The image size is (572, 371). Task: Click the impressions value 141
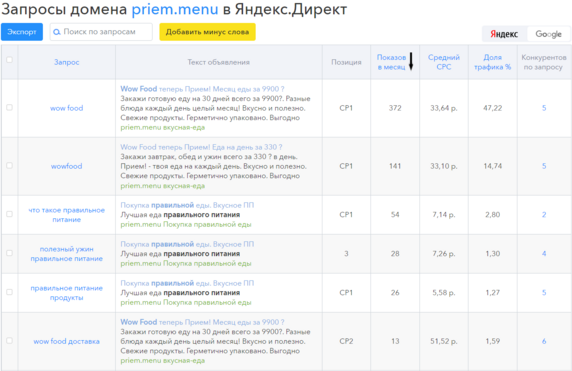coord(395,166)
